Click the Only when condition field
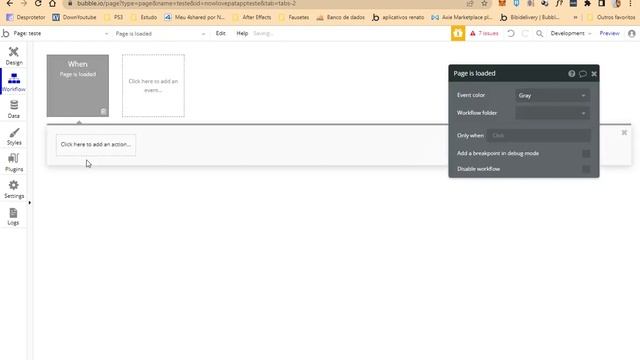 (538, 136)
